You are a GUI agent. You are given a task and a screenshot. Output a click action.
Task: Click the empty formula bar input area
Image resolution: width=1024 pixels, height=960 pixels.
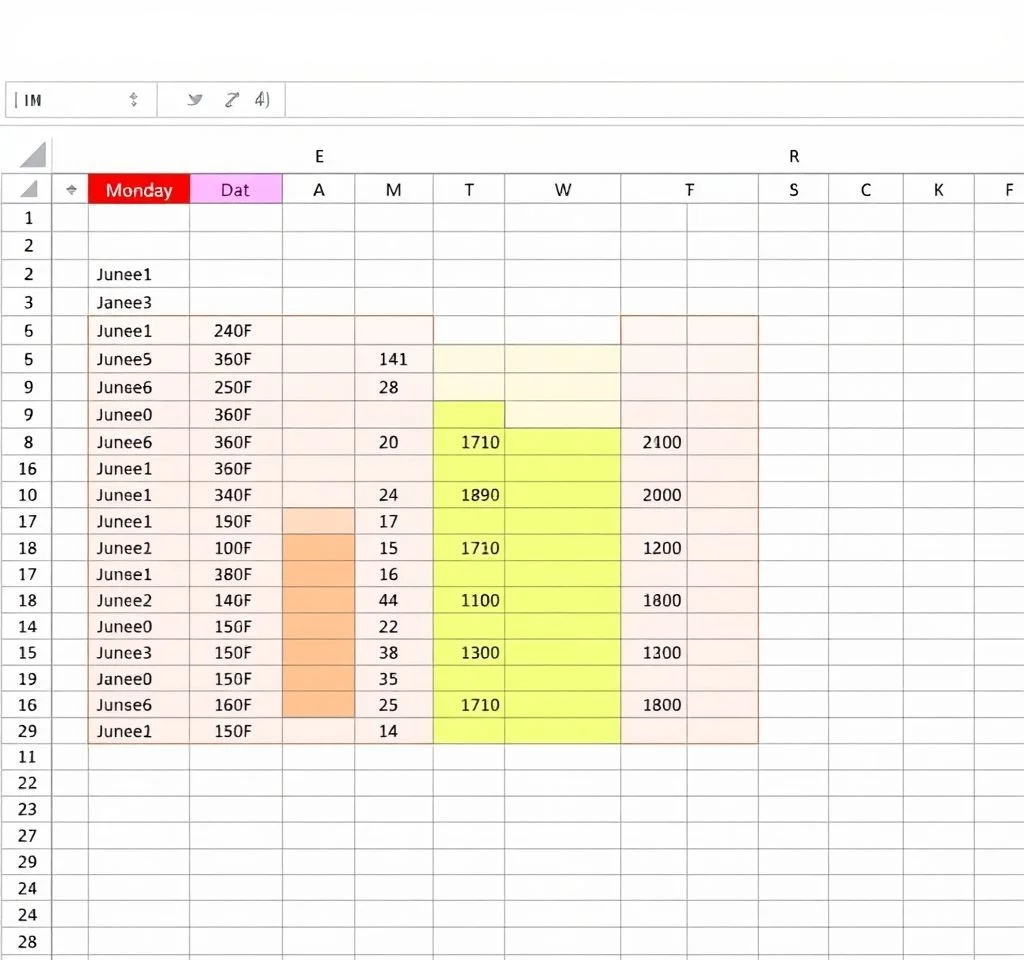coord(650,100)
